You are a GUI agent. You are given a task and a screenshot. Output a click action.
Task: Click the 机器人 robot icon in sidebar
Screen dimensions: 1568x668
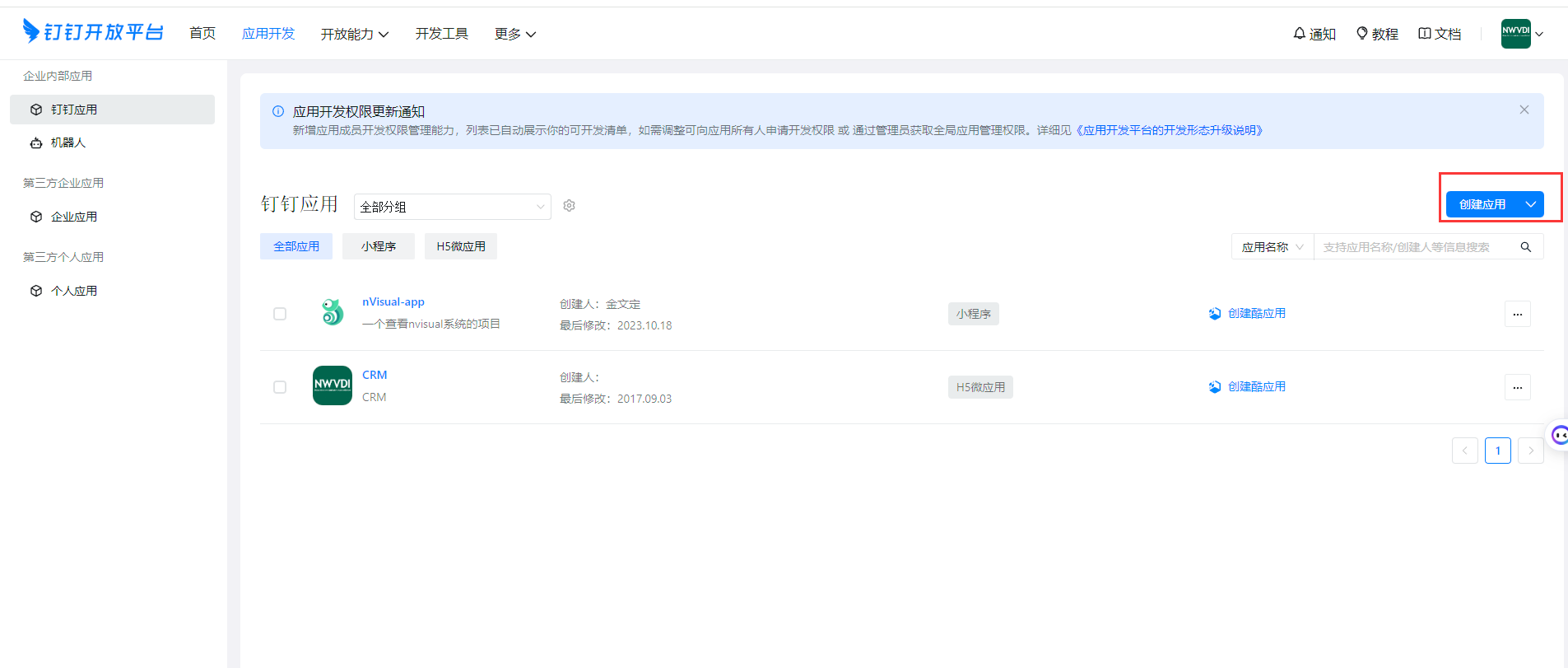point(36,142)
